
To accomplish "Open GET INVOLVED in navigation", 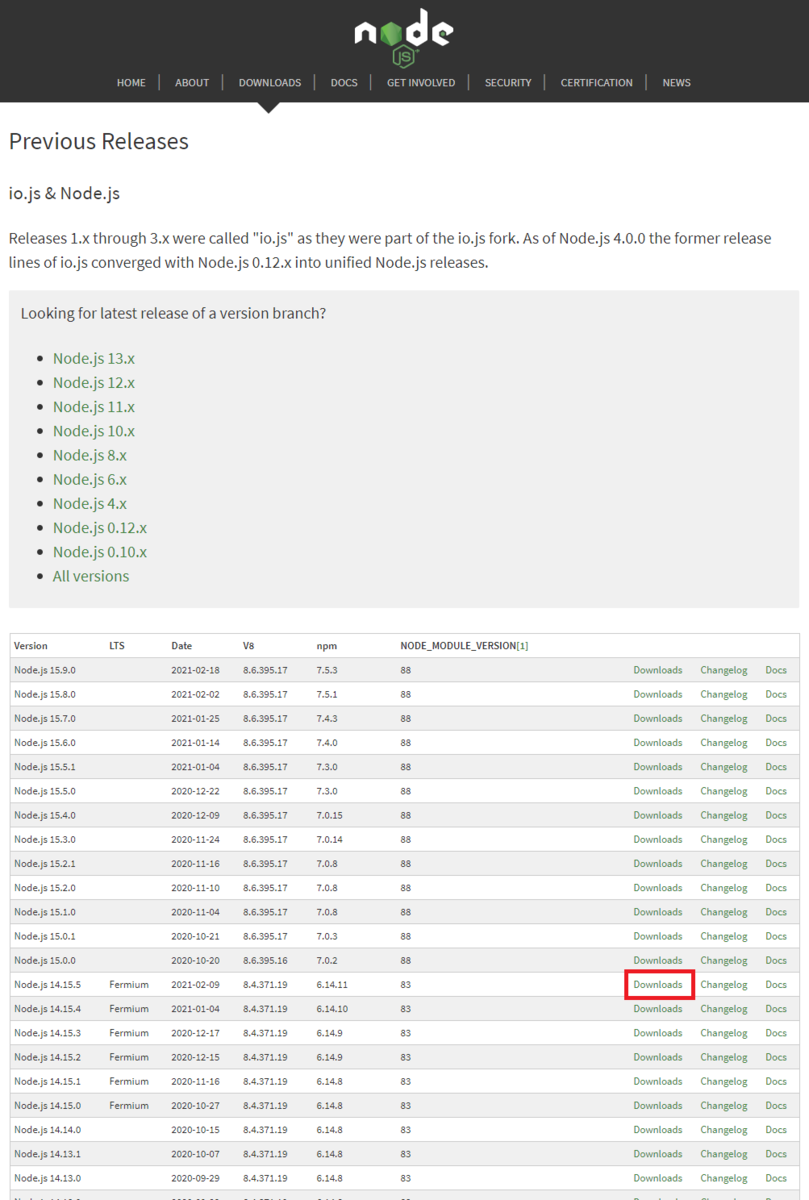I will pos(421,83).
